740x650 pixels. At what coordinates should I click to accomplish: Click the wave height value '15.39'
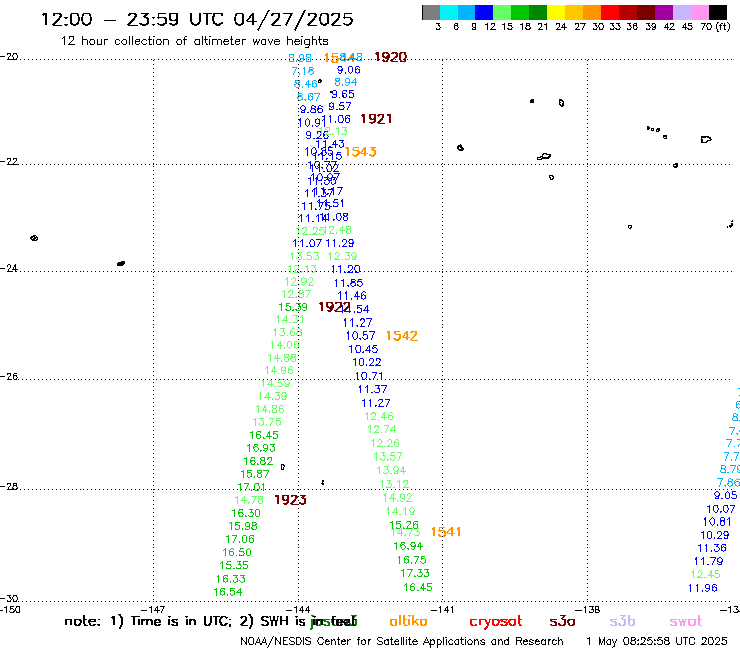pyautogui.click(x=293, y=307)
